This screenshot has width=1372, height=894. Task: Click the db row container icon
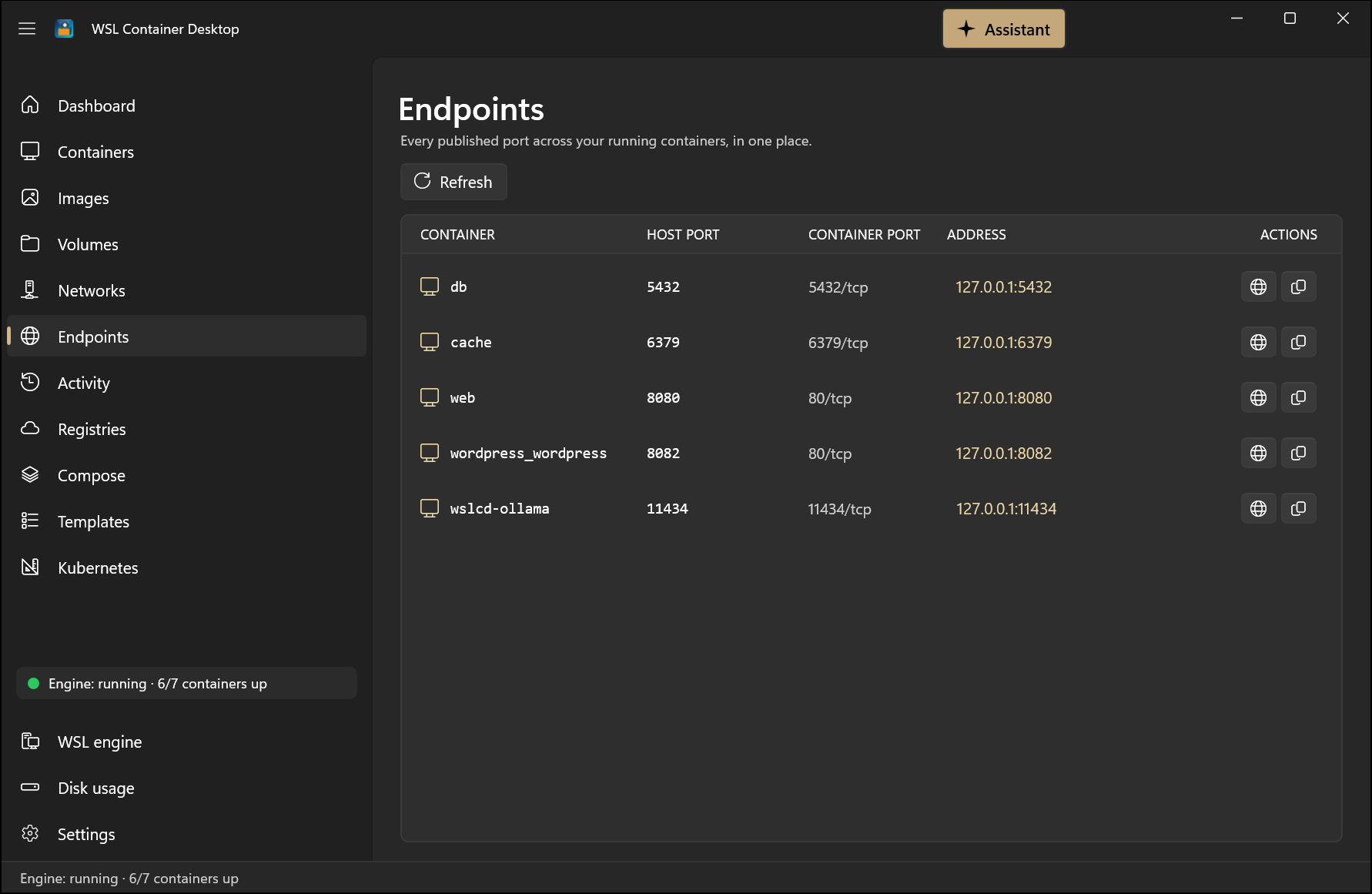(430, 286)
